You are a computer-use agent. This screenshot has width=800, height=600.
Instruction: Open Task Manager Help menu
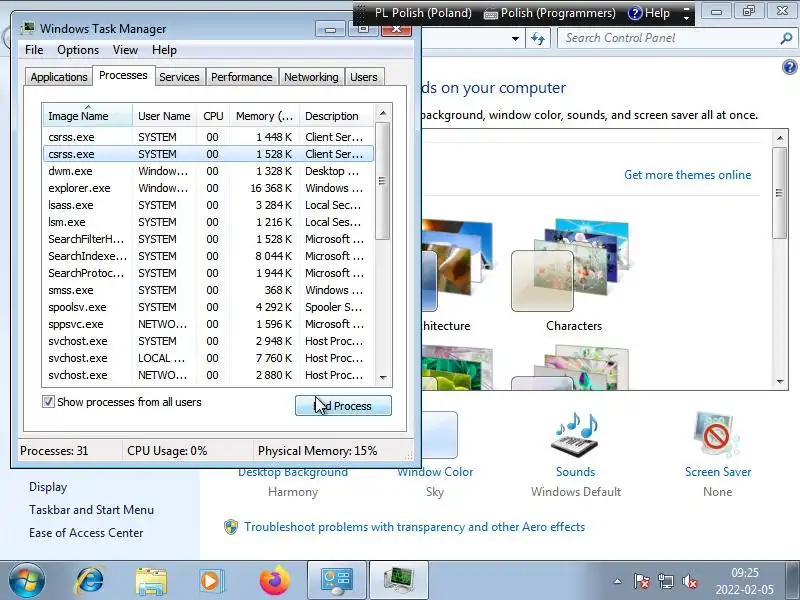click(x=164, y=50)
